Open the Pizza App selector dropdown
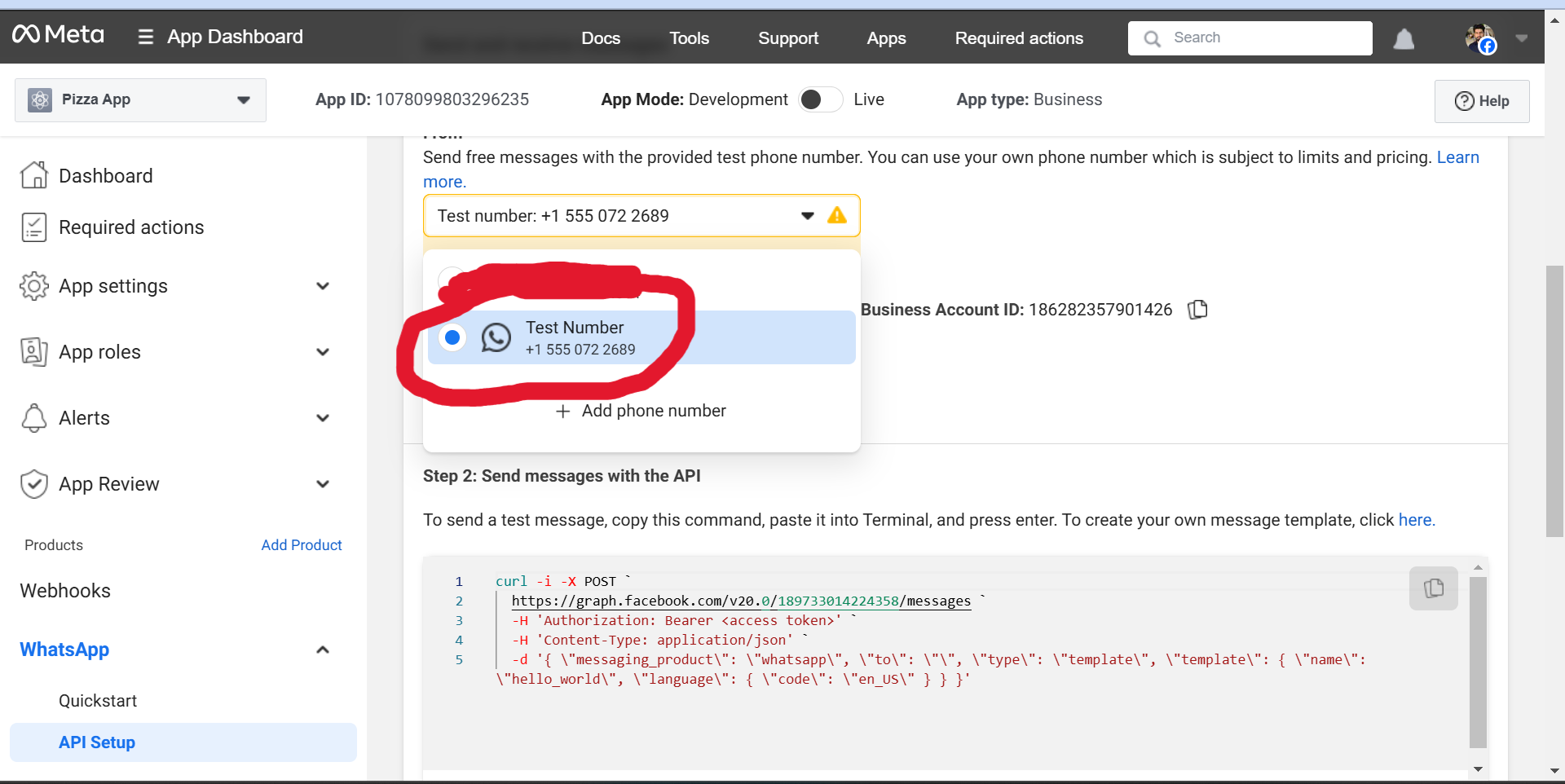 [140, 100]
